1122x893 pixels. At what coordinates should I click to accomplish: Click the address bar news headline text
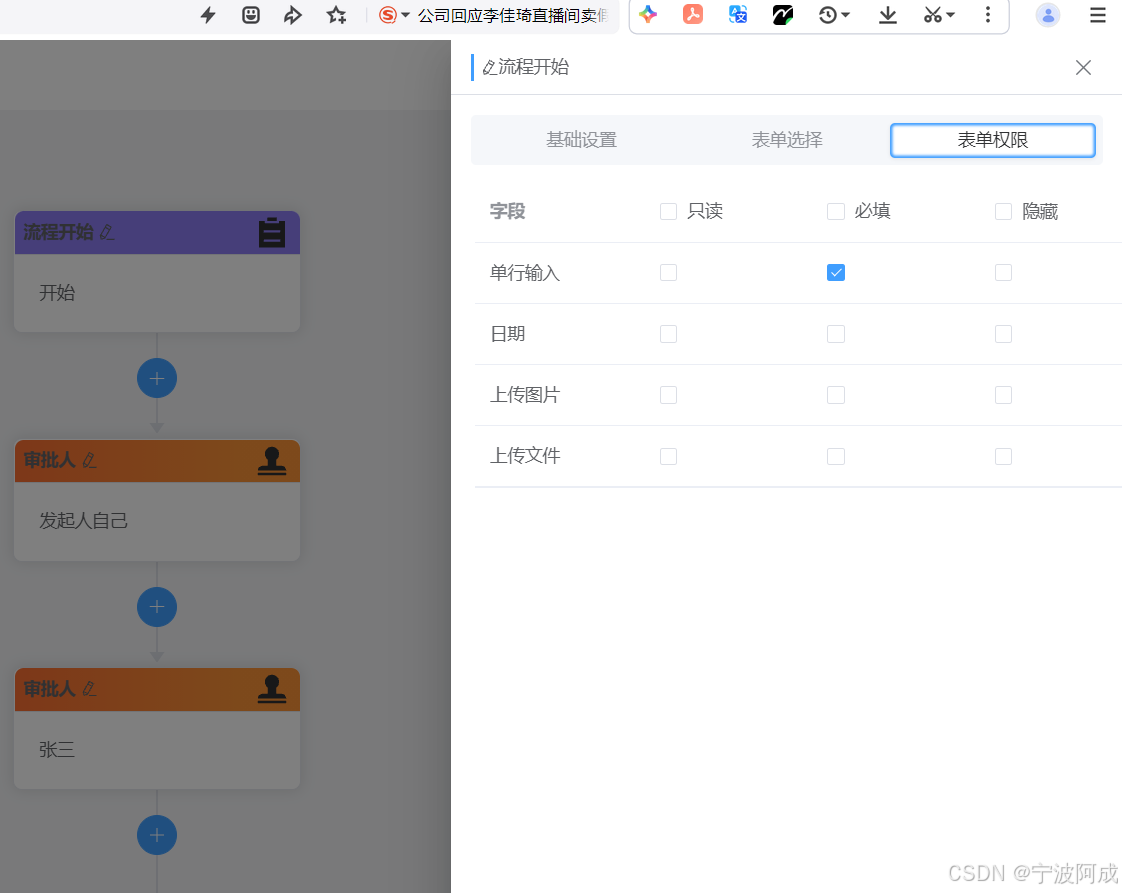512,15
